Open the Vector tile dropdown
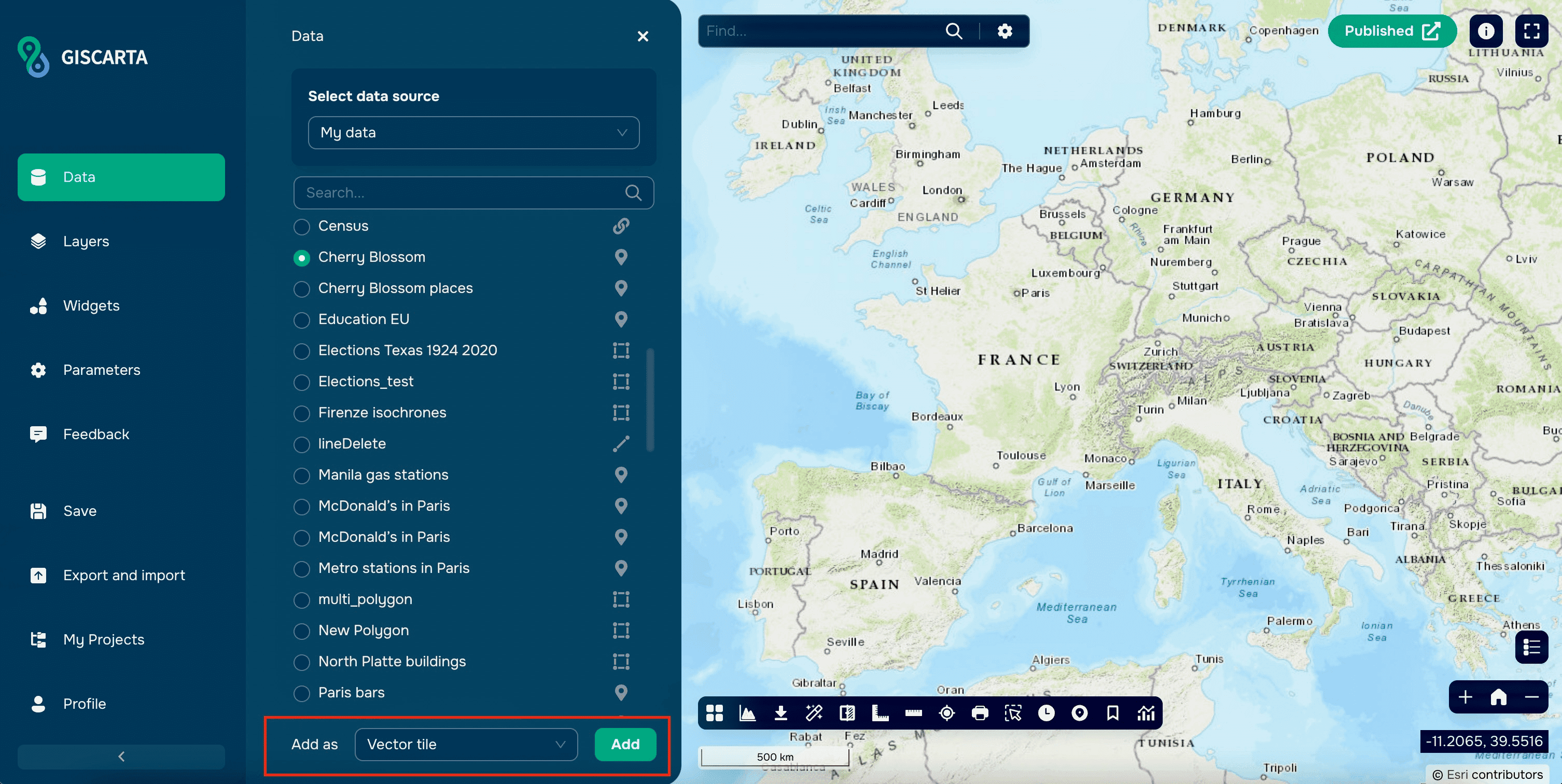 465,744
